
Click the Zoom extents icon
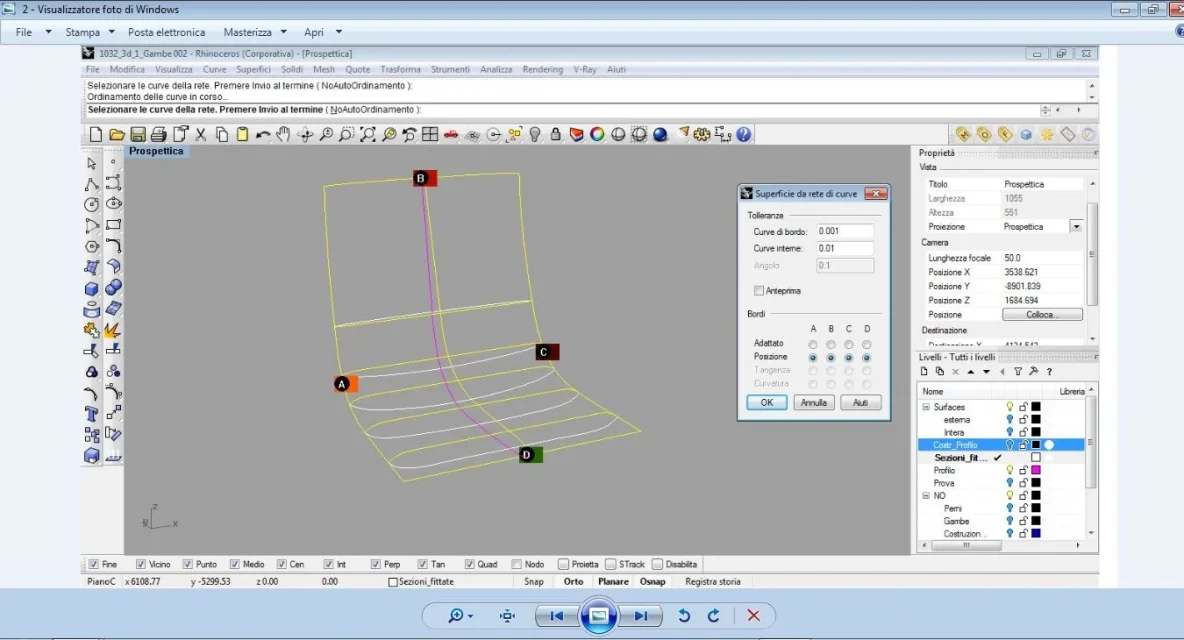pyautogui.click(x=368, y=134)
